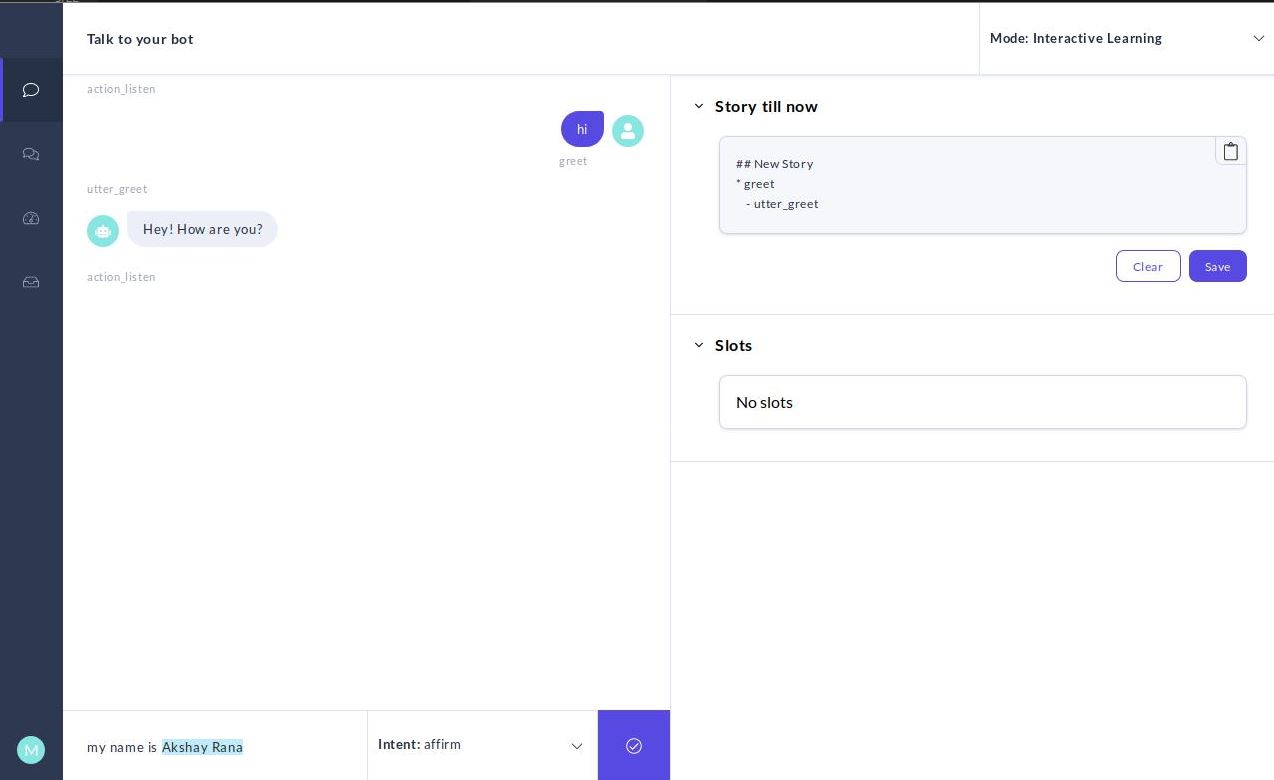This screenshot has width=1274, height=780.
Task: Open the dashboard gauge icon in the sidebar
Action: [x=31, y=218]
